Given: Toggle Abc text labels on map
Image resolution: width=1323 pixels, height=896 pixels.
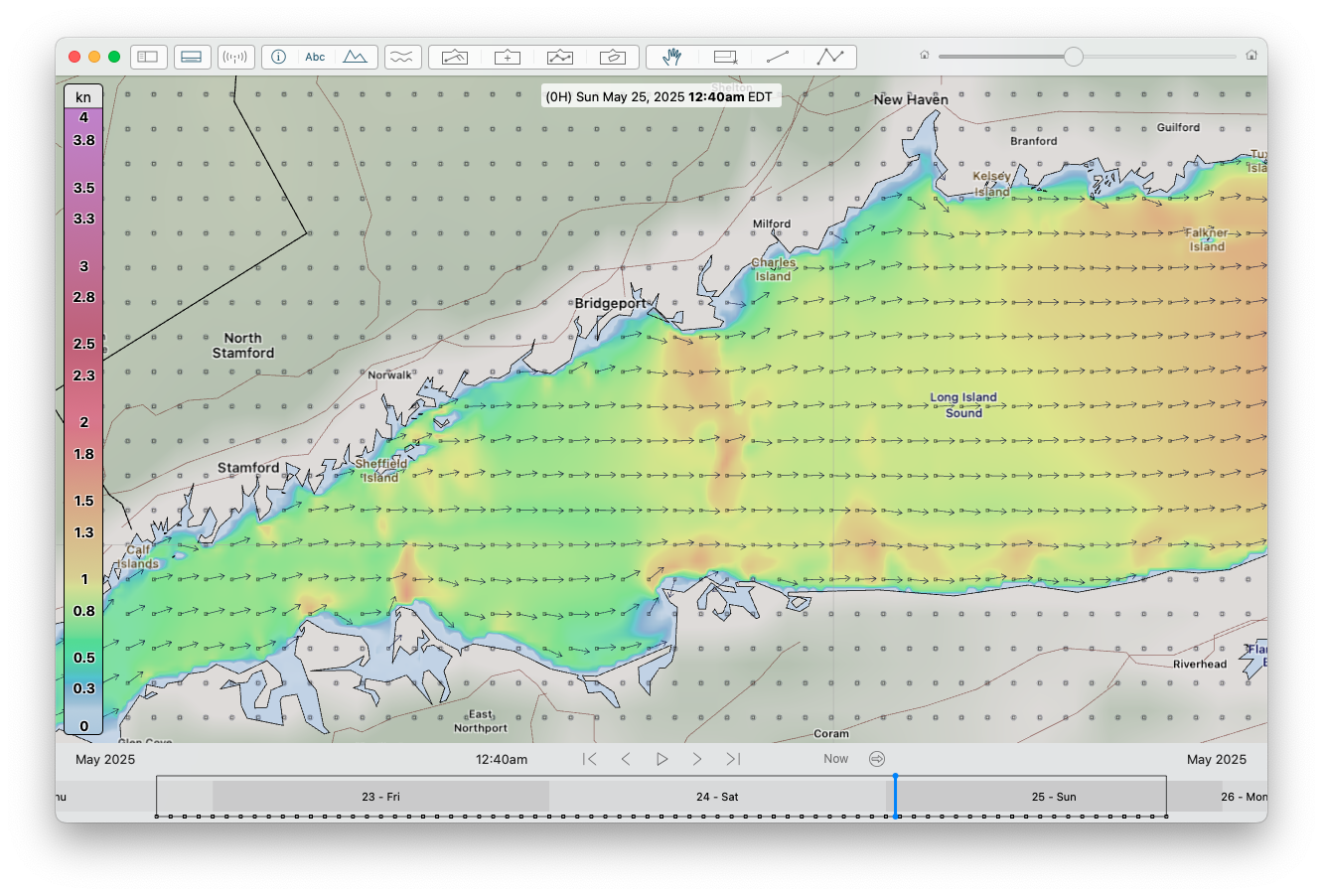Looking at the screenshot, I should (315, 57).
